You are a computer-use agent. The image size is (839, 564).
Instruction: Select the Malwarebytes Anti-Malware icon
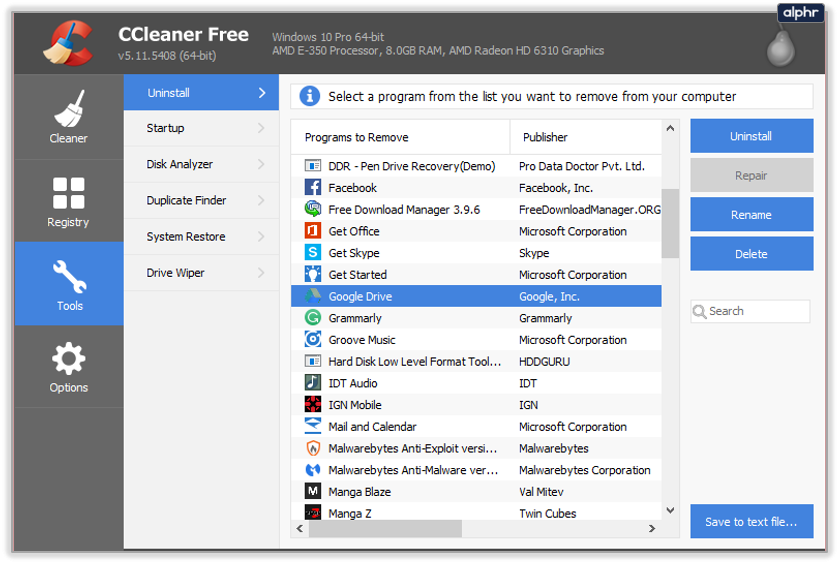point(312,470)
